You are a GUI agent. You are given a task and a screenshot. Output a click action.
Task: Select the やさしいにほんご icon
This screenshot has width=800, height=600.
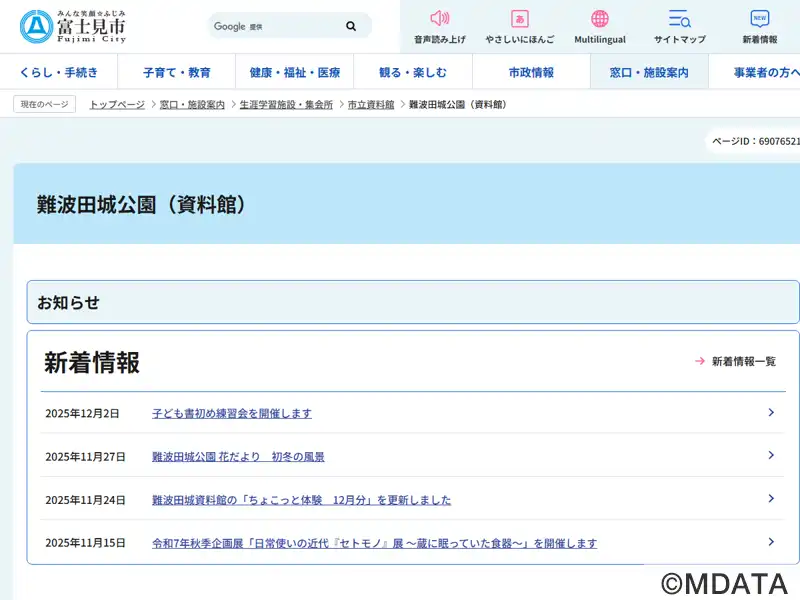pos(520,19)
